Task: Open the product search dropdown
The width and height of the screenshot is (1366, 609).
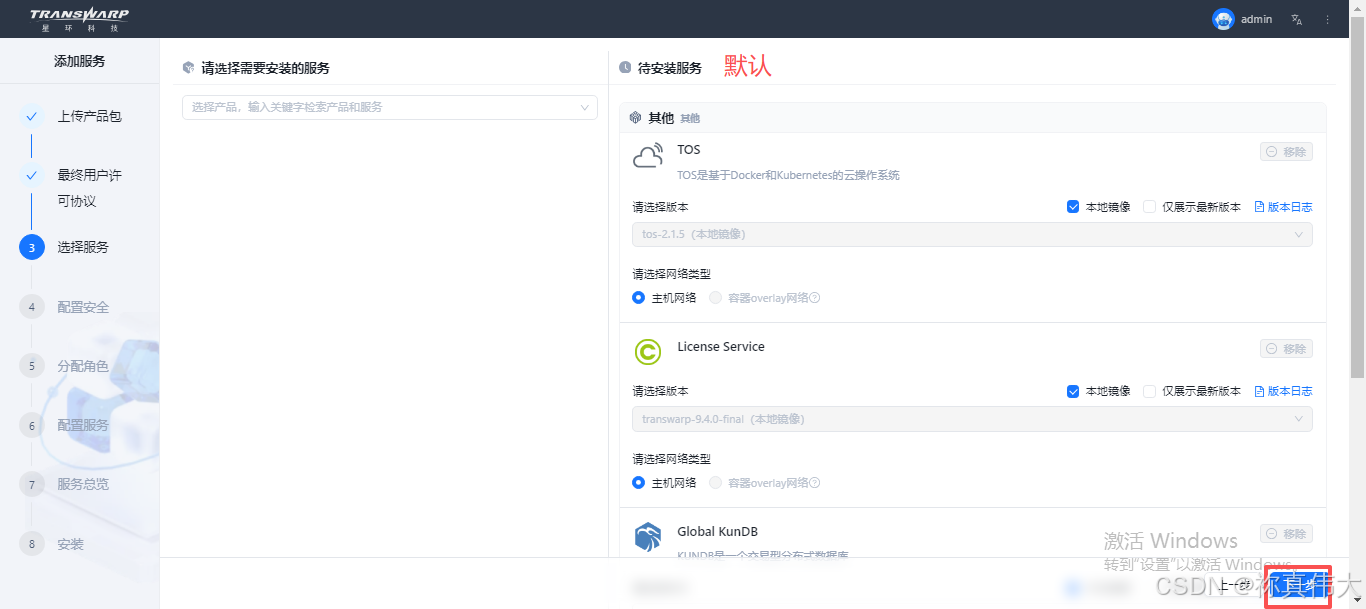Action: pyautogui.click(x=390, y=107)
